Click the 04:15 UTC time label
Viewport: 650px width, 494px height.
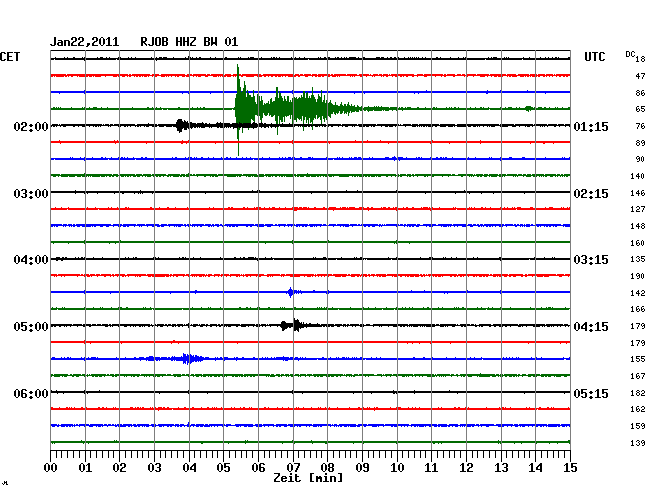click(x=591, y=327)
